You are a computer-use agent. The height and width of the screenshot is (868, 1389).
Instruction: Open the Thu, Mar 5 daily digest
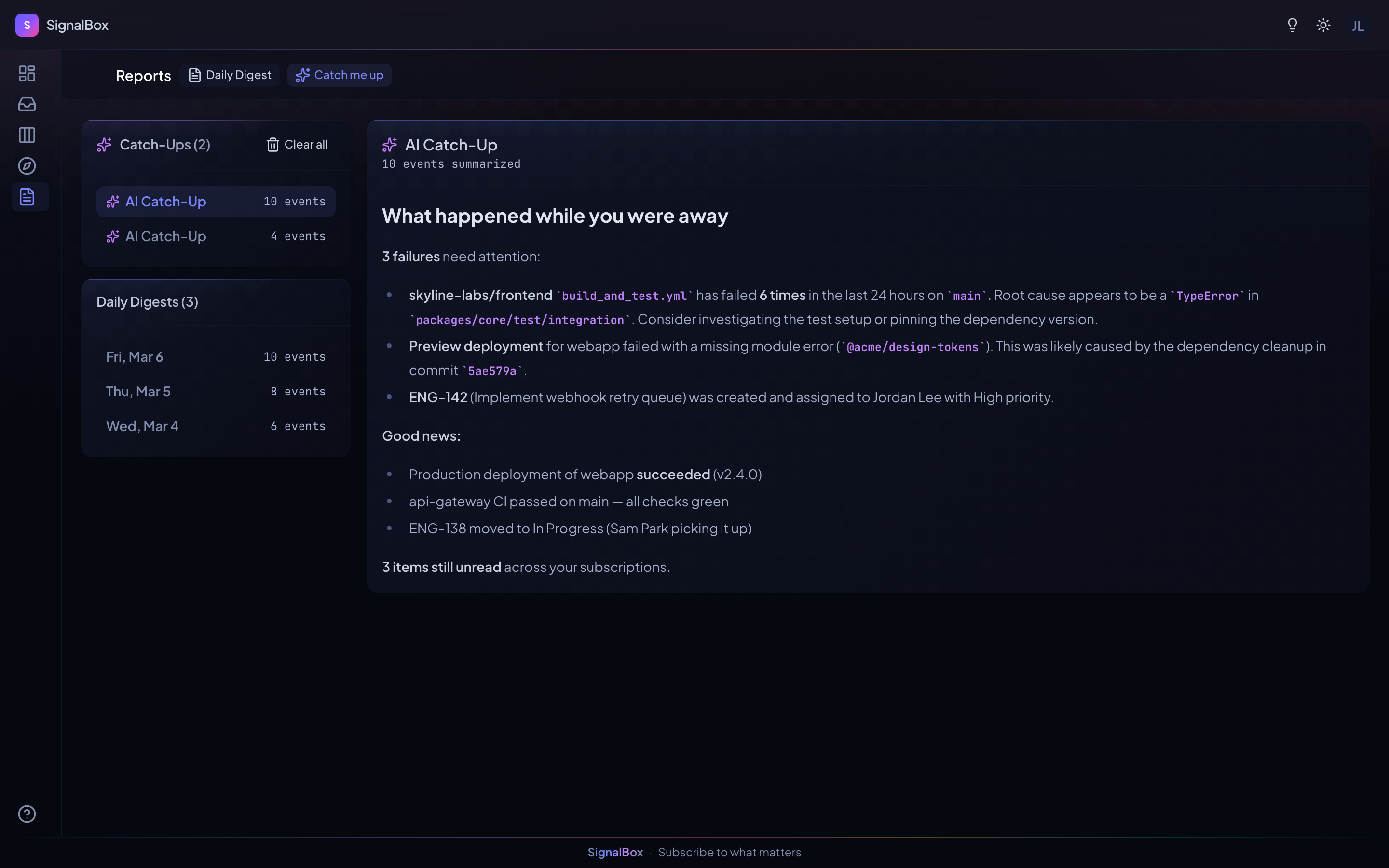pyautogui.click(x=216, y=391)
